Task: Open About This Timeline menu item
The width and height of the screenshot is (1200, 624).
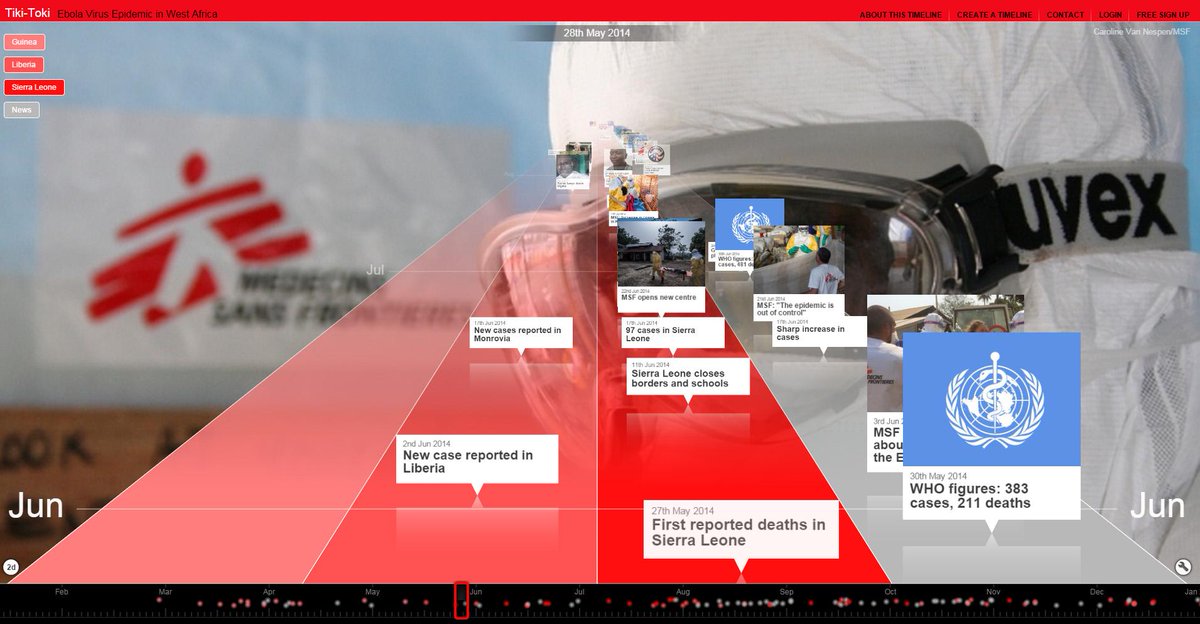Action: pyautogui.click(x=900, y=15)
